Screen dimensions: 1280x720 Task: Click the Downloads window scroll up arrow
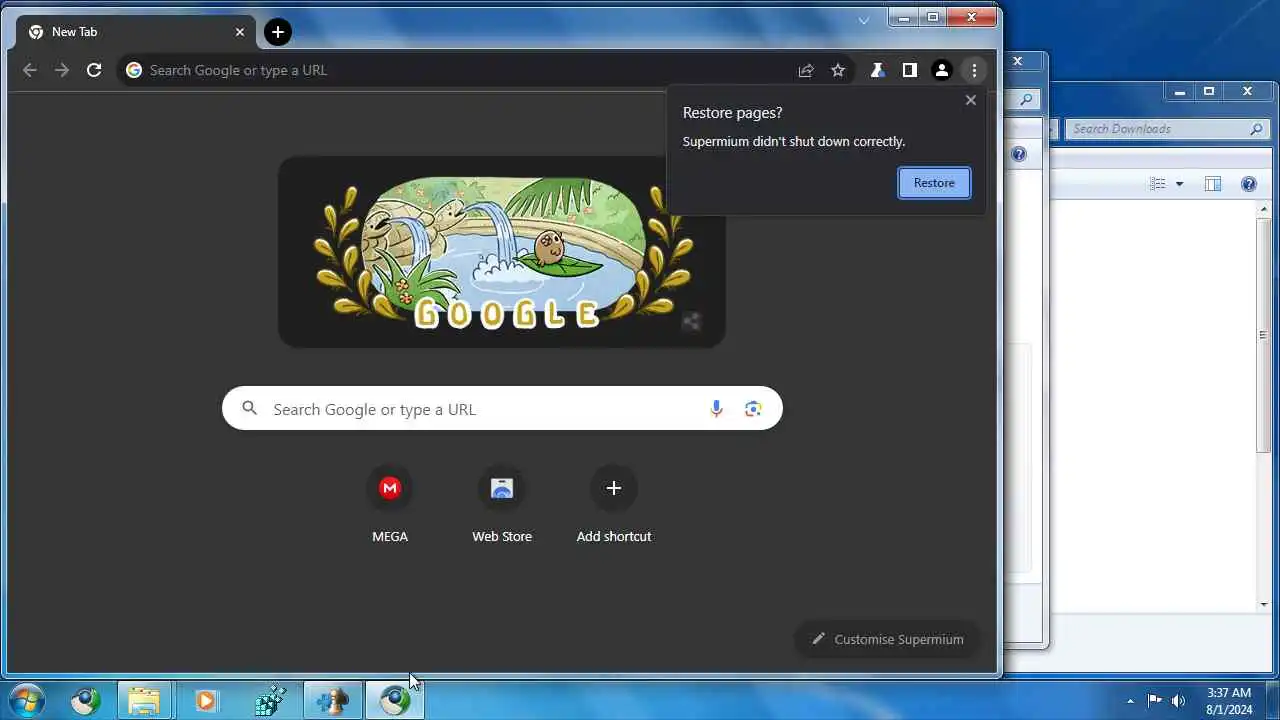(1263, 208)
